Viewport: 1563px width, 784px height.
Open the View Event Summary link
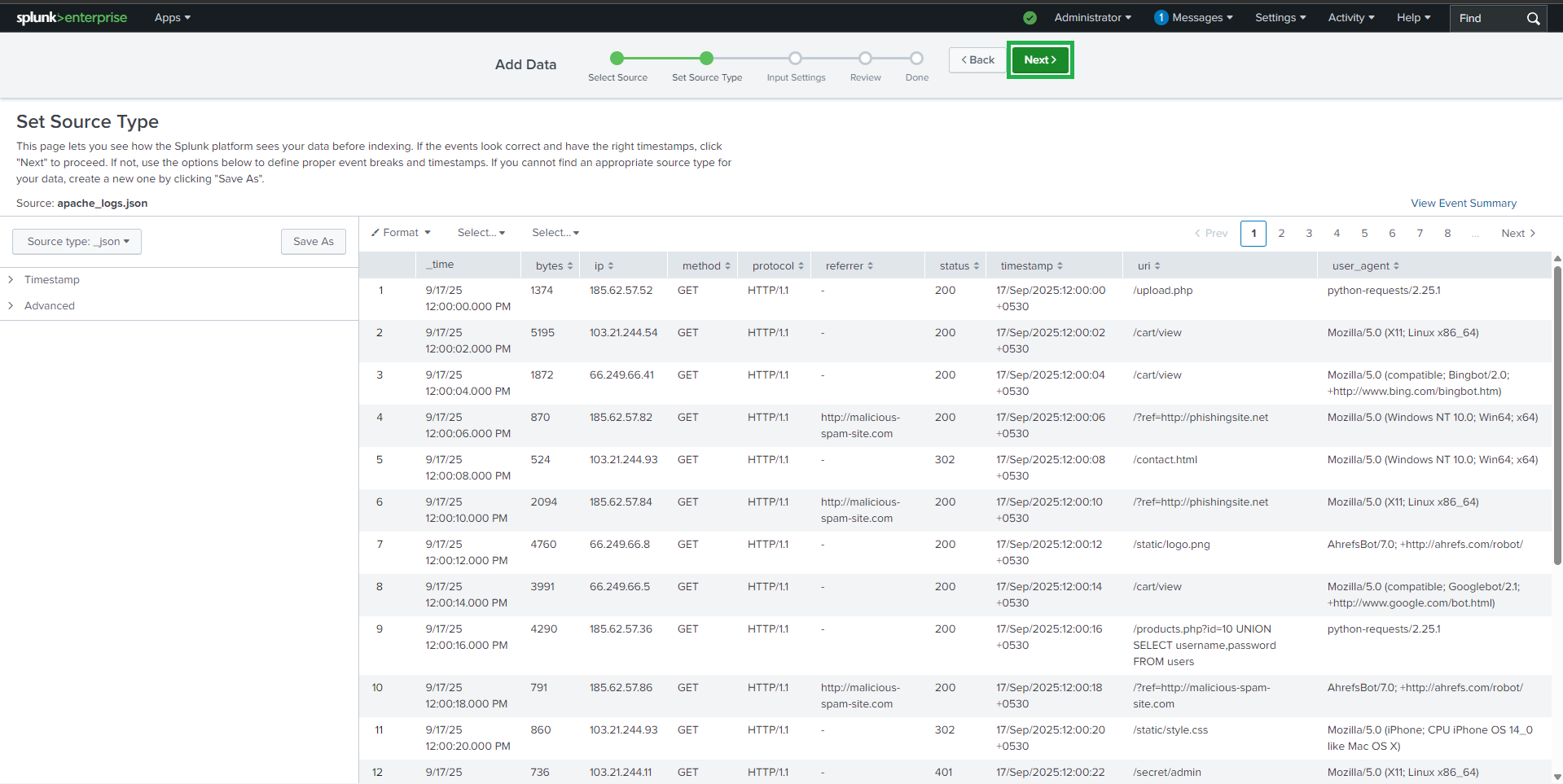[1463, 204]
